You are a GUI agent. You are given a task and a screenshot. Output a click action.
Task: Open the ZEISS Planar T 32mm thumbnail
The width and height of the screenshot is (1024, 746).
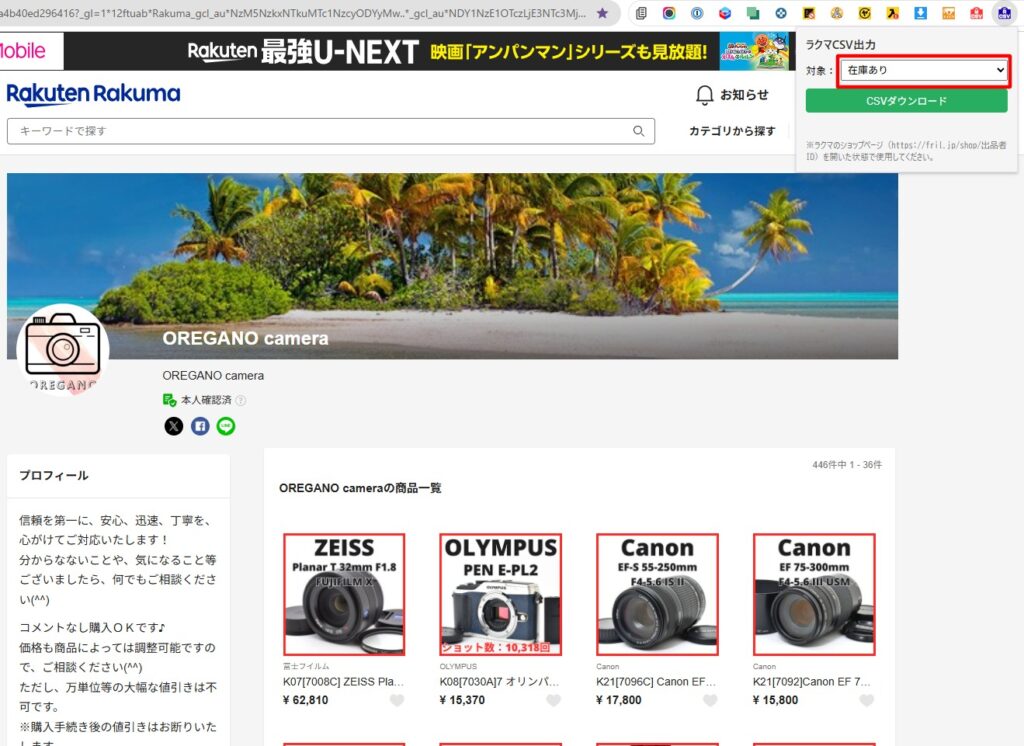coord(344,594)
